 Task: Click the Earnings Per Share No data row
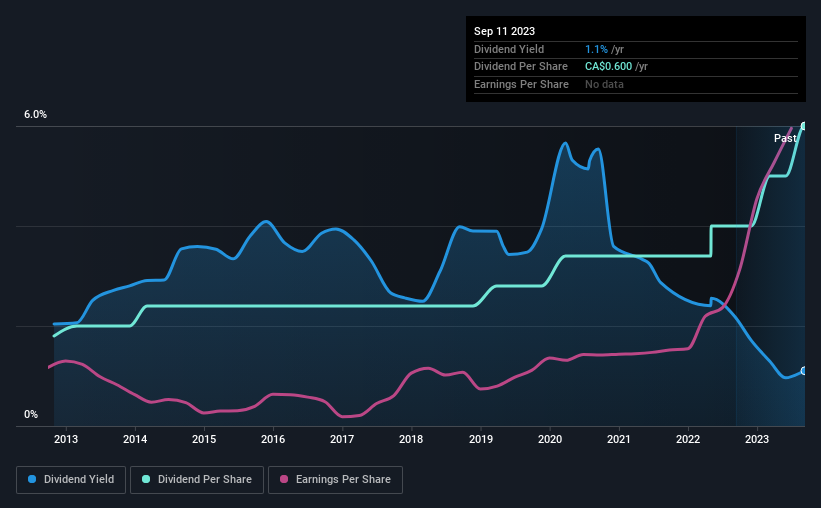pyautogui.click(x=636, y=84)
